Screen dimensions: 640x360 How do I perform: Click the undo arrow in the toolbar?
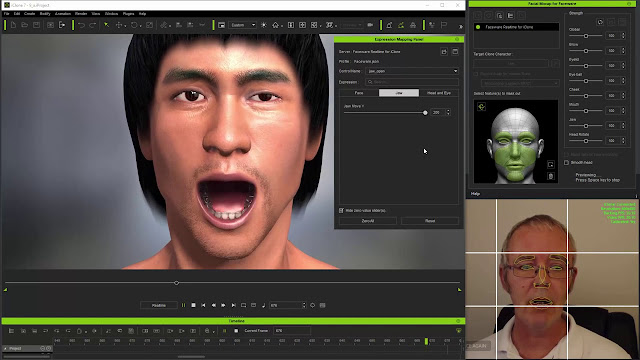click(81, 25)
